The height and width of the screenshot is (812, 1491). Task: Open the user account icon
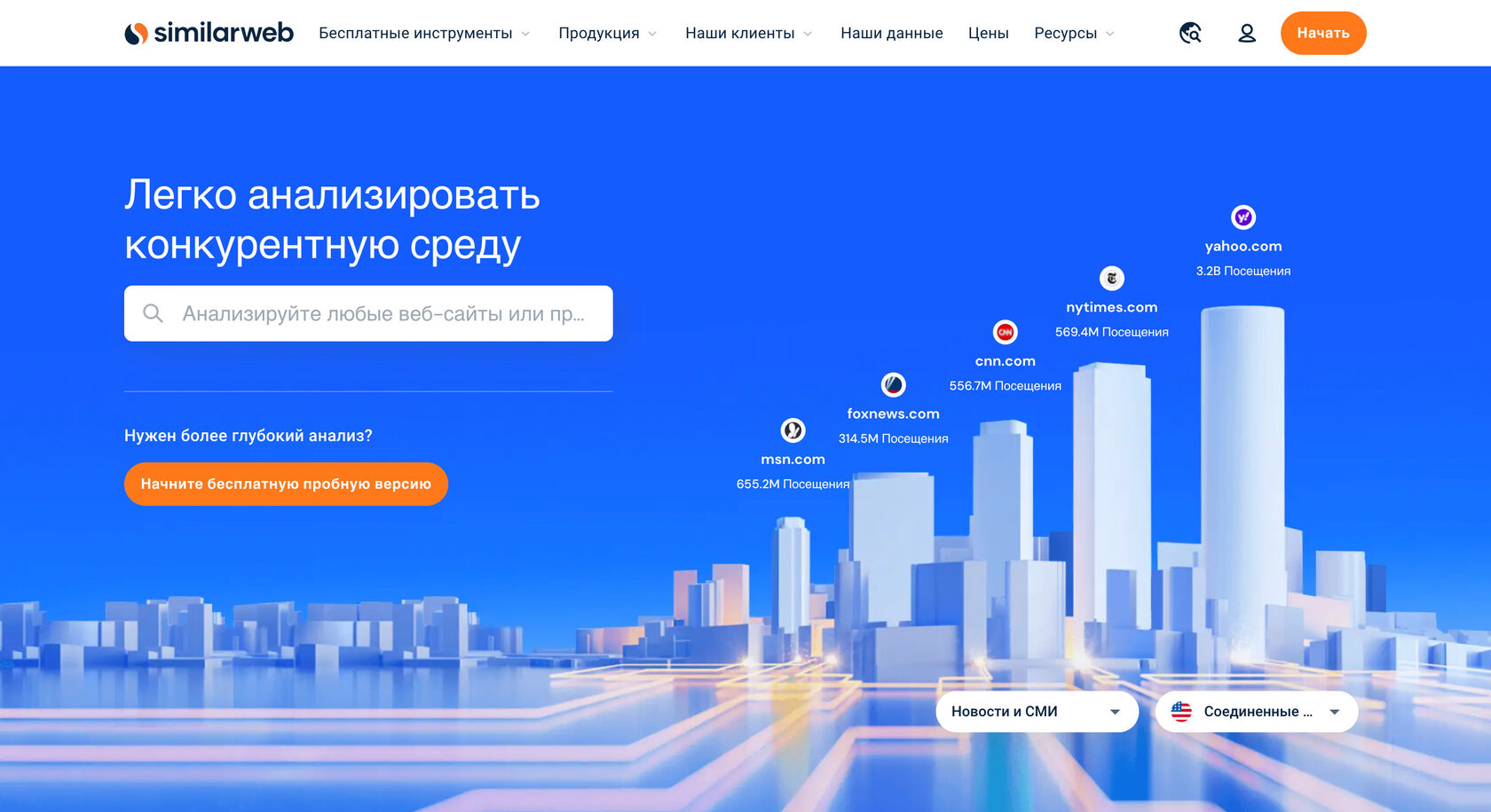pyautogui.click(x=1247, y=33)
